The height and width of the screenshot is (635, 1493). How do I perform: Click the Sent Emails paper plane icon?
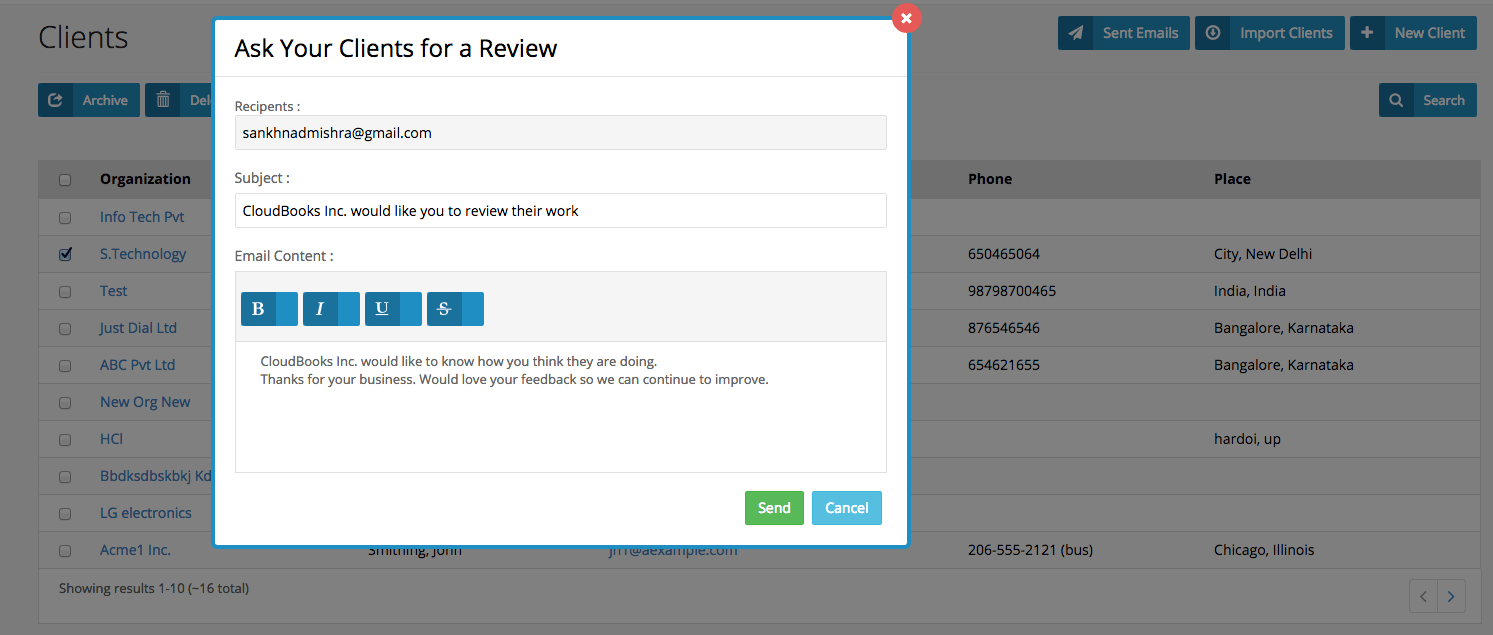click(x=1076, y=33)
